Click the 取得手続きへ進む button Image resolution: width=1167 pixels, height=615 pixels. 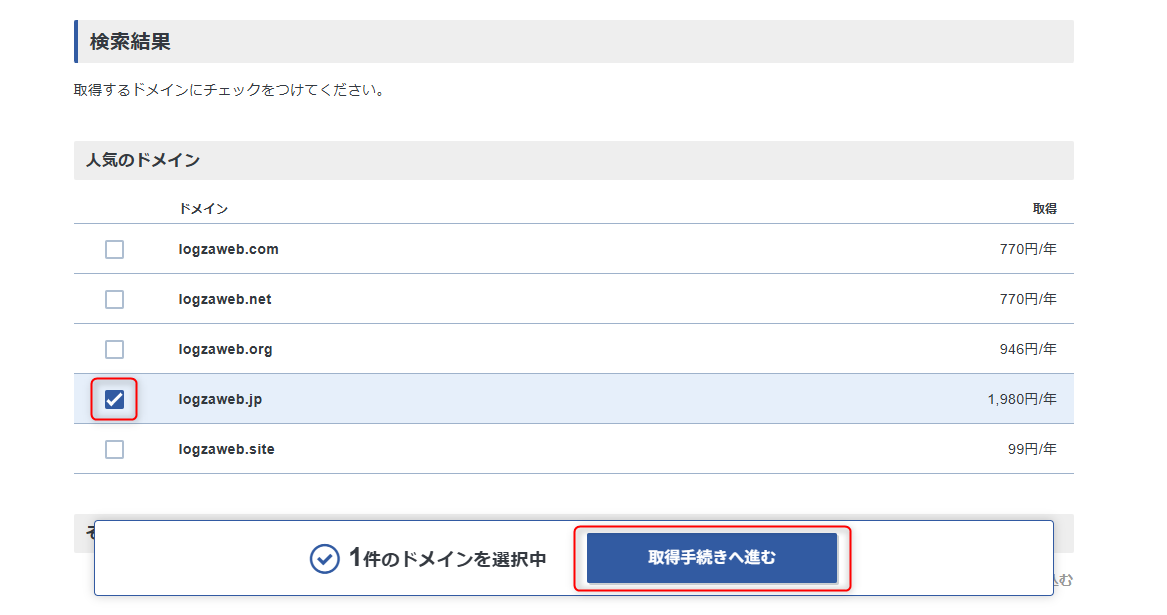coord(711,558)
